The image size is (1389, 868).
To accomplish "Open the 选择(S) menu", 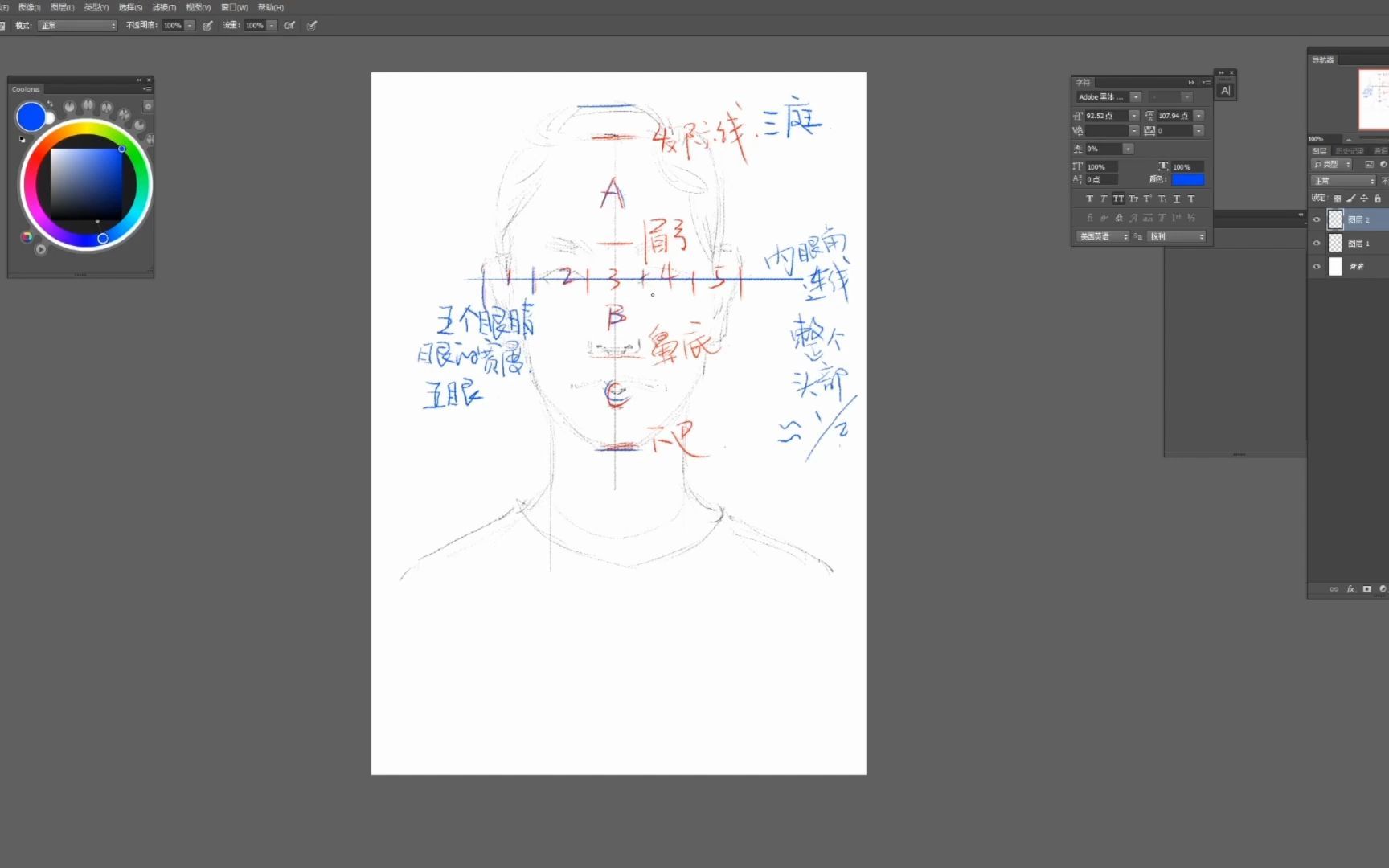I will [x=130, y=7].
